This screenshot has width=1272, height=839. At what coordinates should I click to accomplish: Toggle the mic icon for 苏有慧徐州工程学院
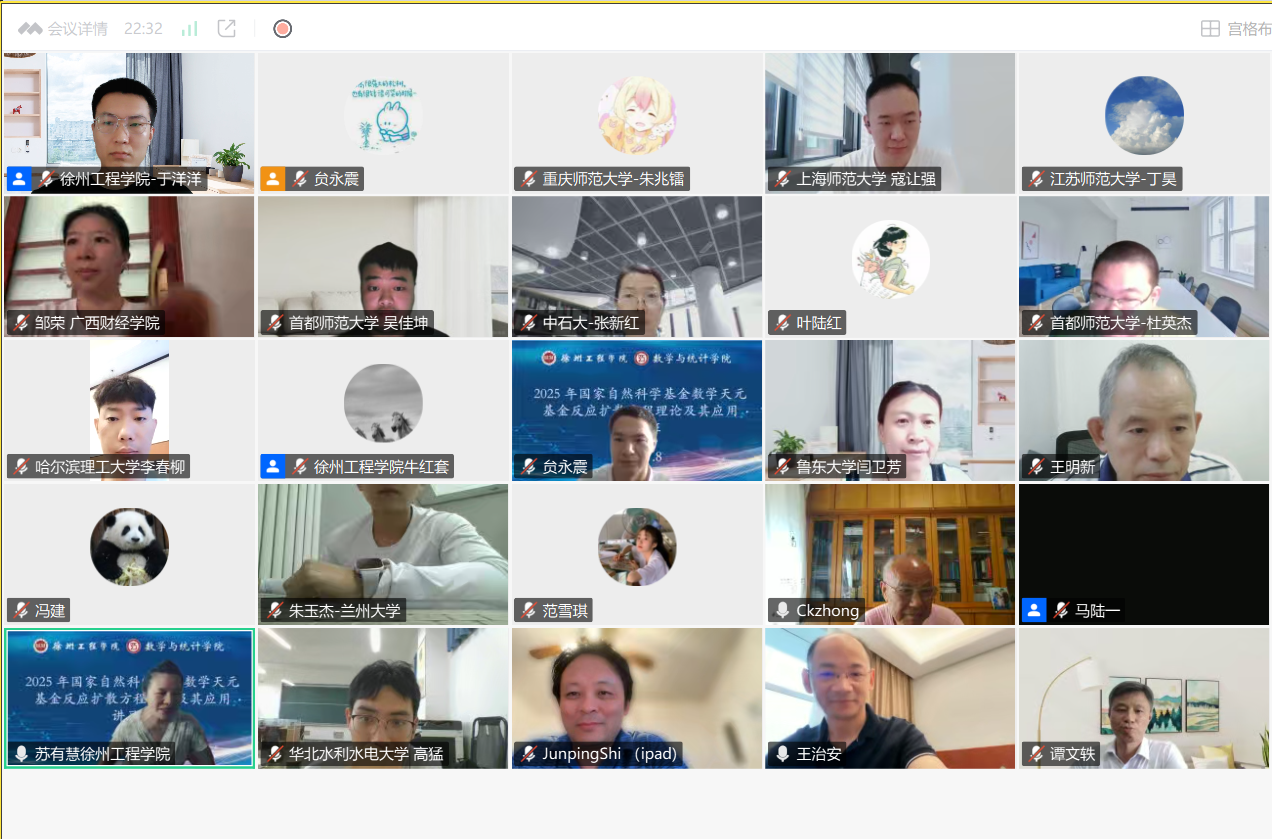(21, 754)
